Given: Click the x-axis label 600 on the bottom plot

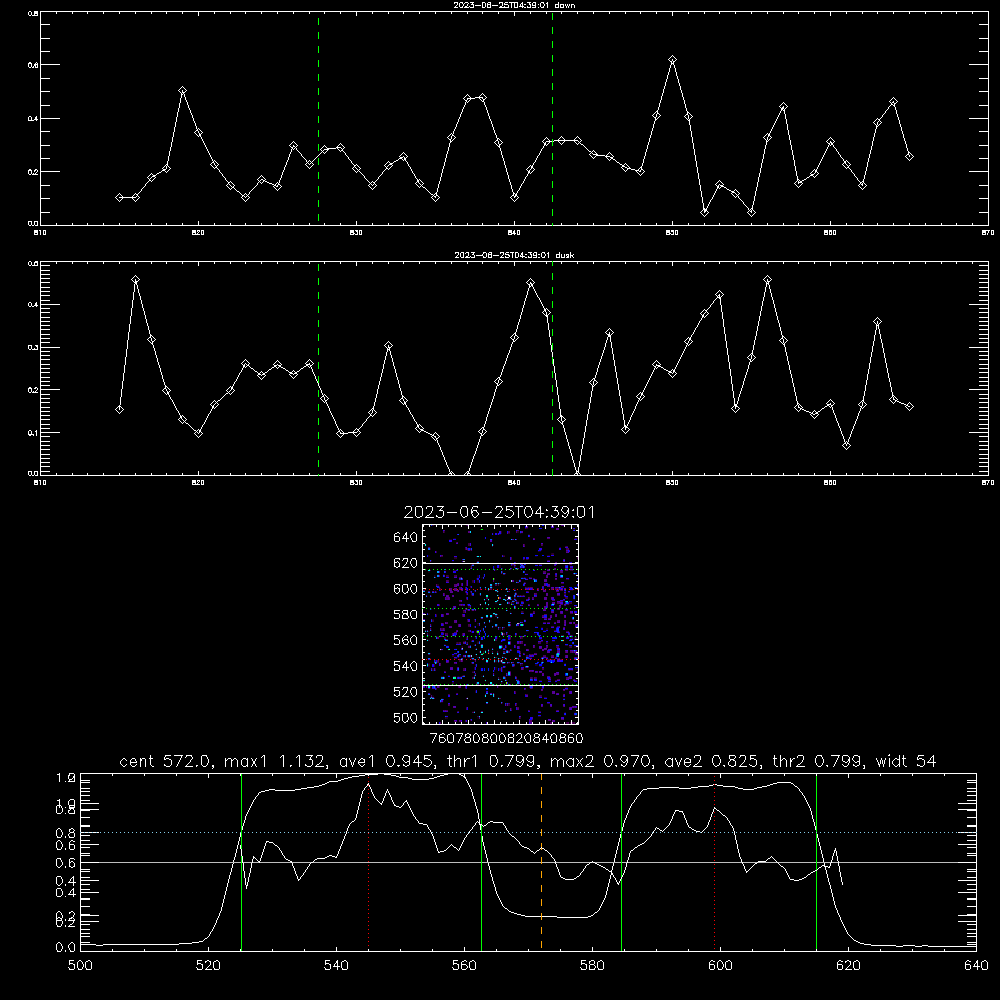Looking at the screenshot, I should tap(720, 966).
